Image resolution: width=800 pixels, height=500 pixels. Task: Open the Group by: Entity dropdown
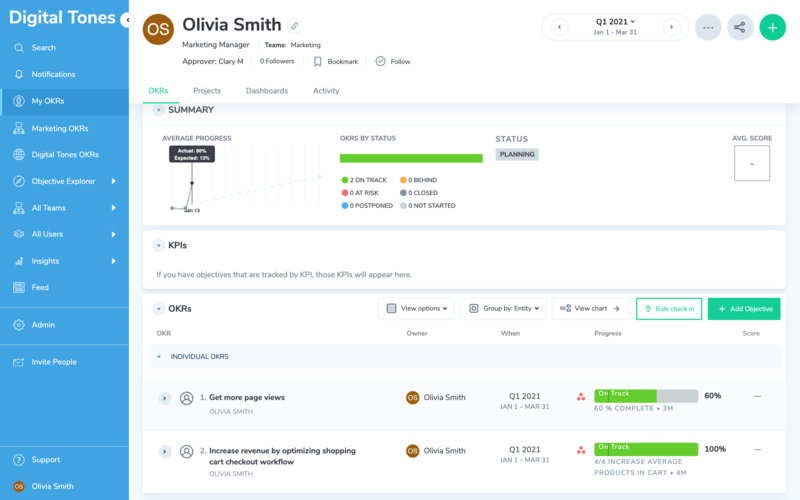(504, 309)
